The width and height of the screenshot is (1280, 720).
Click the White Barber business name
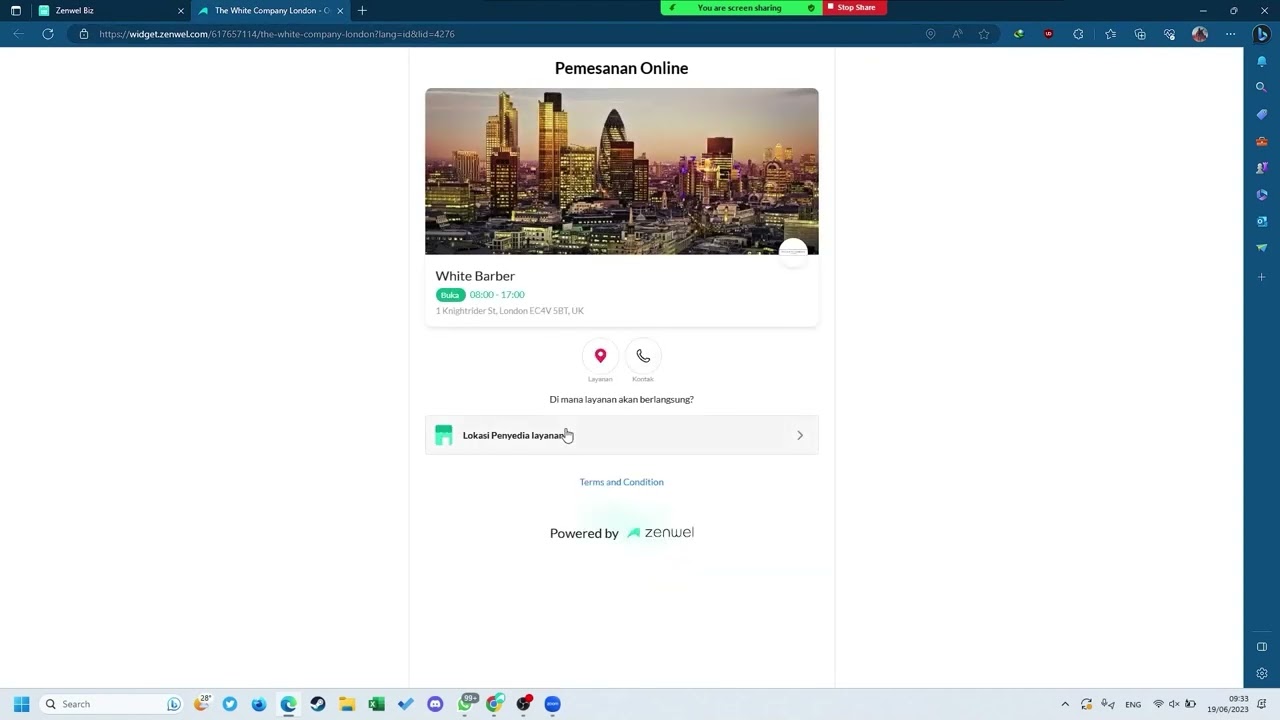click(x=475, y=276)
